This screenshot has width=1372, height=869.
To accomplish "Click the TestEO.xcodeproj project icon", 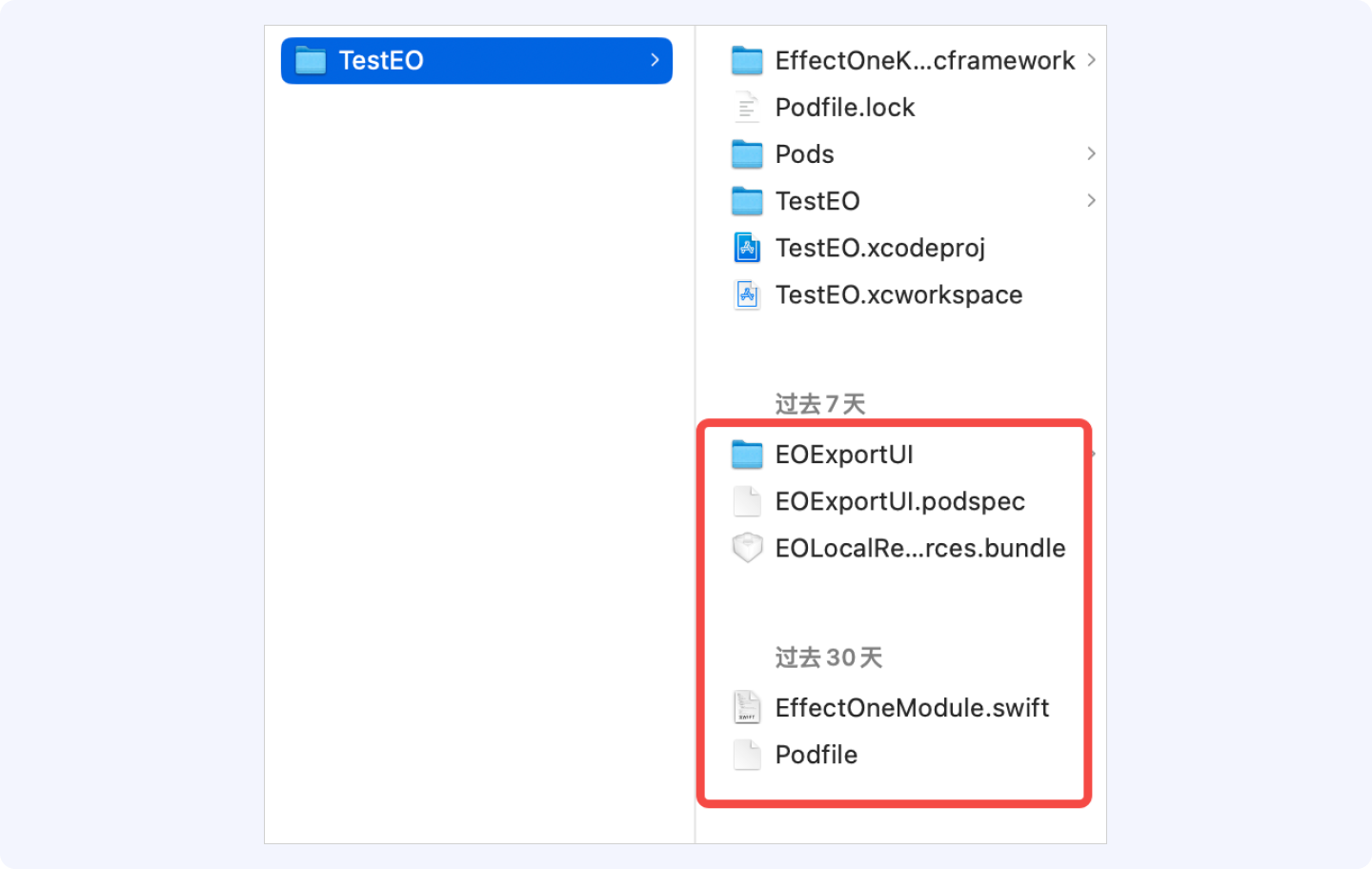I will [747, 248].
